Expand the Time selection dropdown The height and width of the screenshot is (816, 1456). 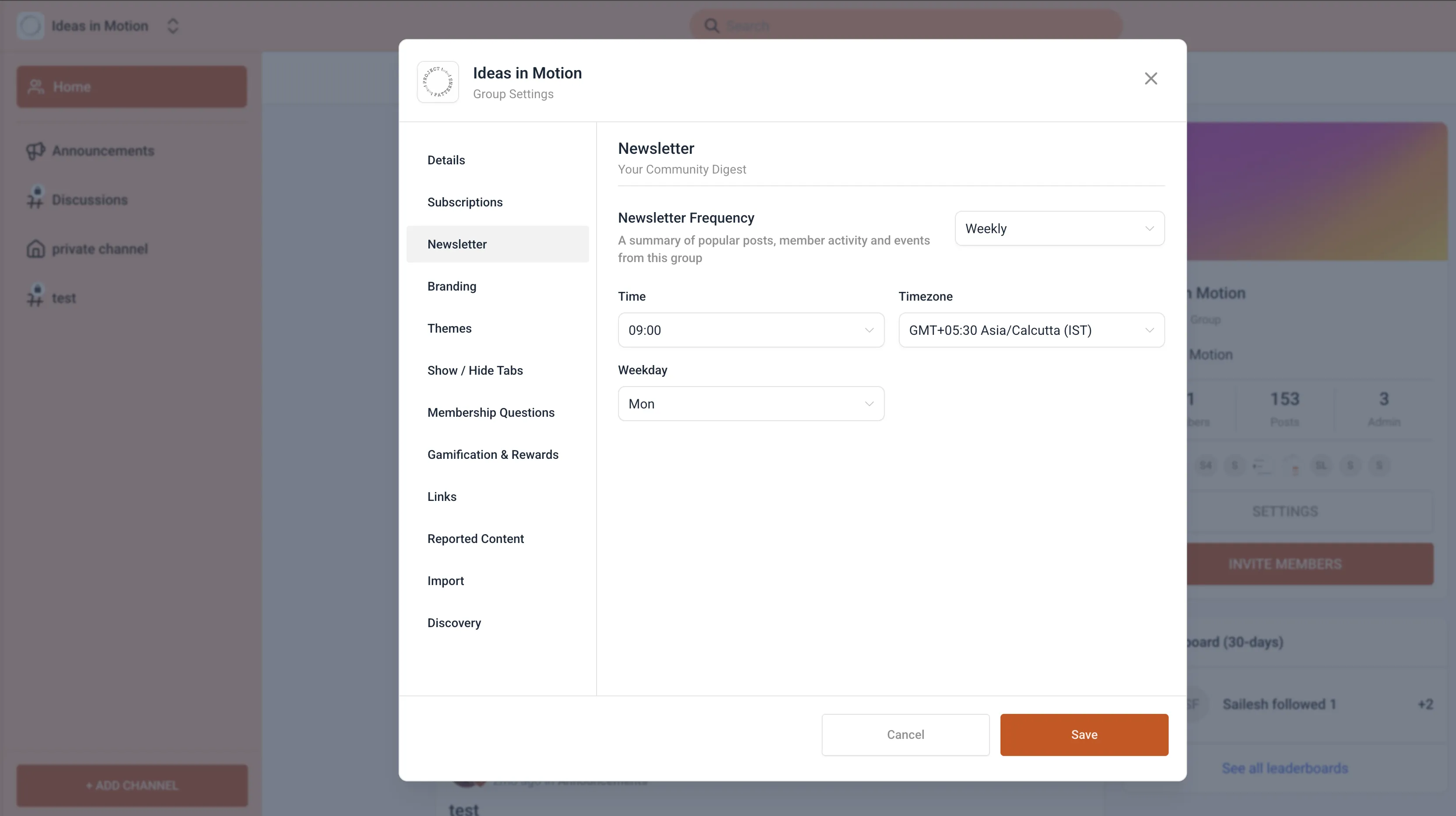(750, 330)
